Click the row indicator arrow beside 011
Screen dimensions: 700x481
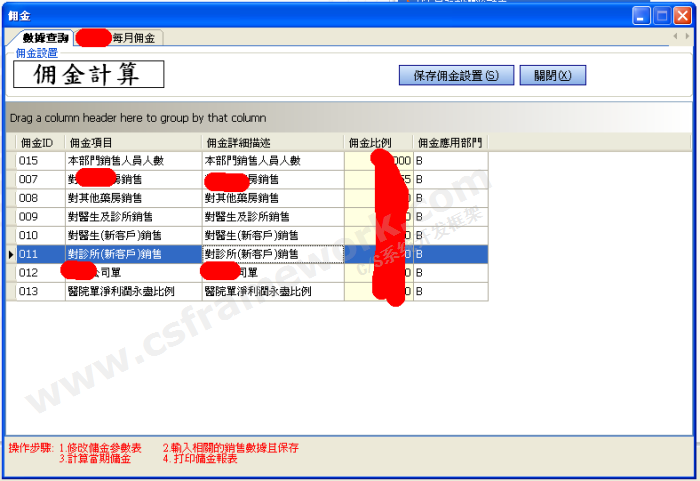pyautogui.click(x=10, y=255)
